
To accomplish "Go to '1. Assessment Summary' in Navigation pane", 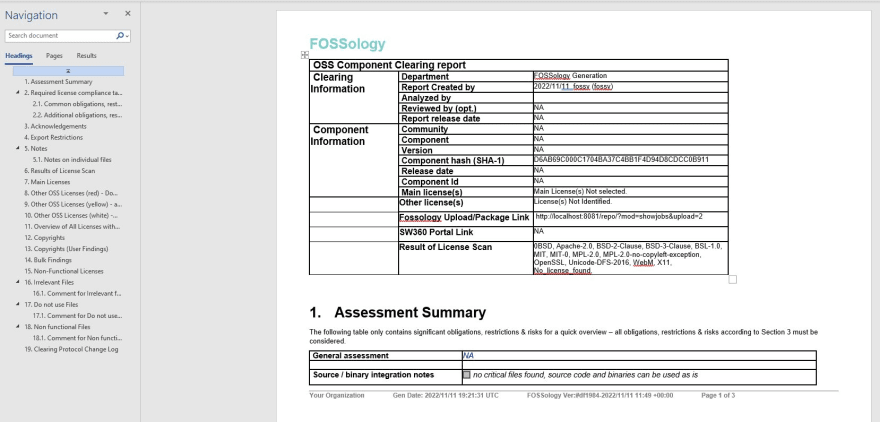I will (58, 81).
